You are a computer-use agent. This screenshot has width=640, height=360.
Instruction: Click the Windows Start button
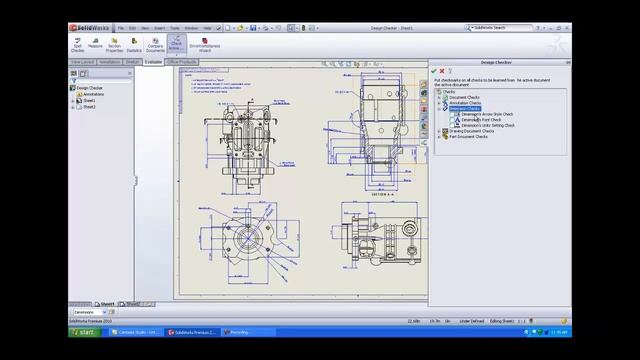[x=84, y=332]
